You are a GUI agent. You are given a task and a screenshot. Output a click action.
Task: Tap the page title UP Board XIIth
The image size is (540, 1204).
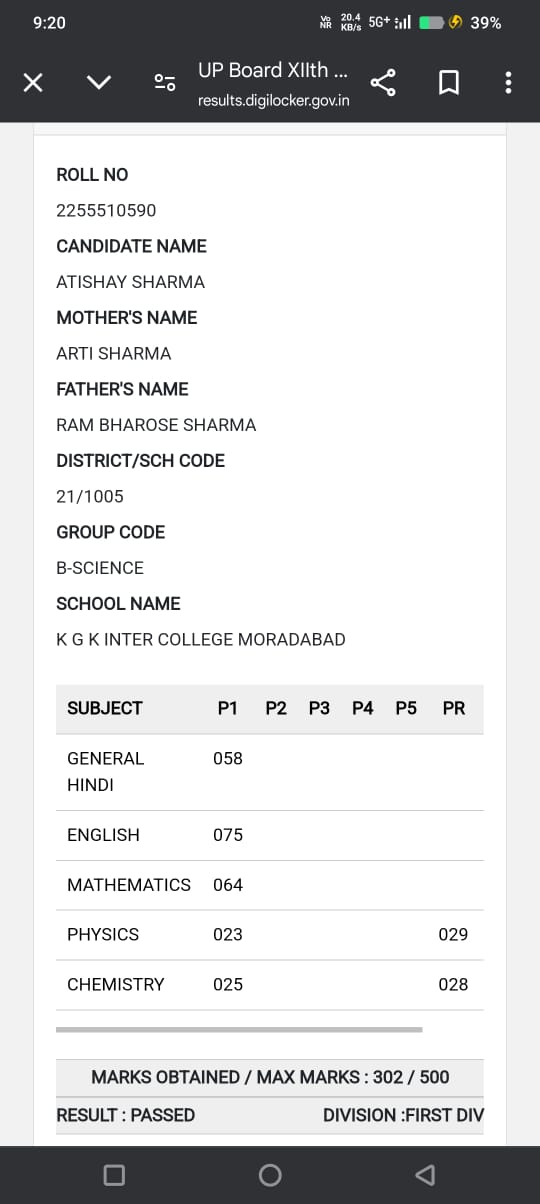click(x=273, y=70)
